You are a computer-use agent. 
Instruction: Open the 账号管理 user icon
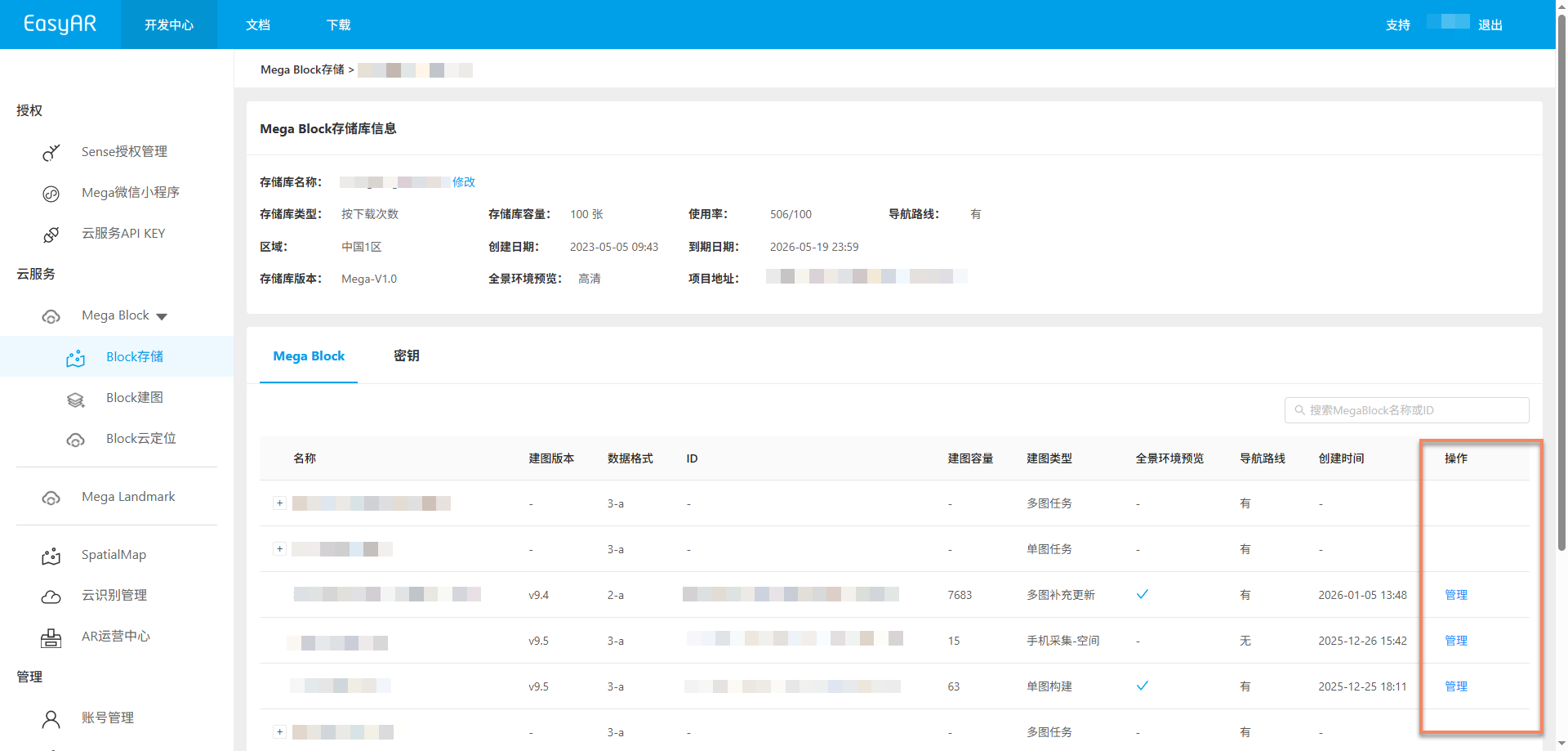click(51, 719)
